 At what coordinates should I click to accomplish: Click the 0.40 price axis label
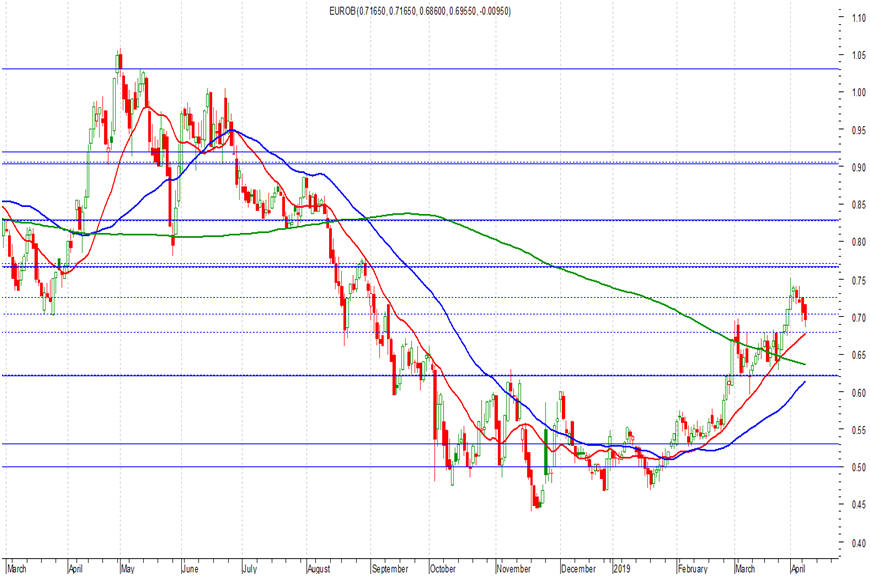click(859, 543)
